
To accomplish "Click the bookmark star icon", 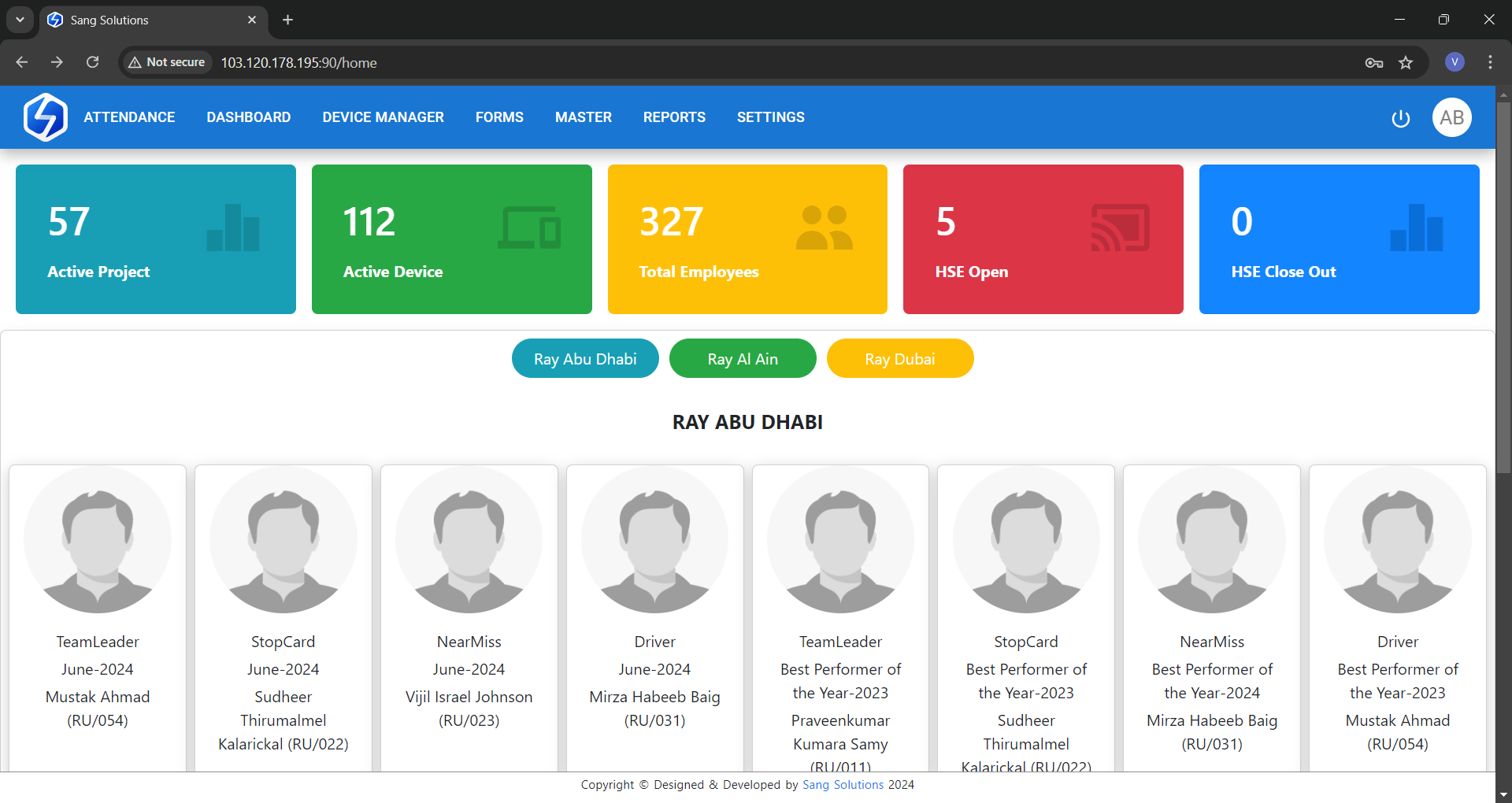I will pos(1406,63).
